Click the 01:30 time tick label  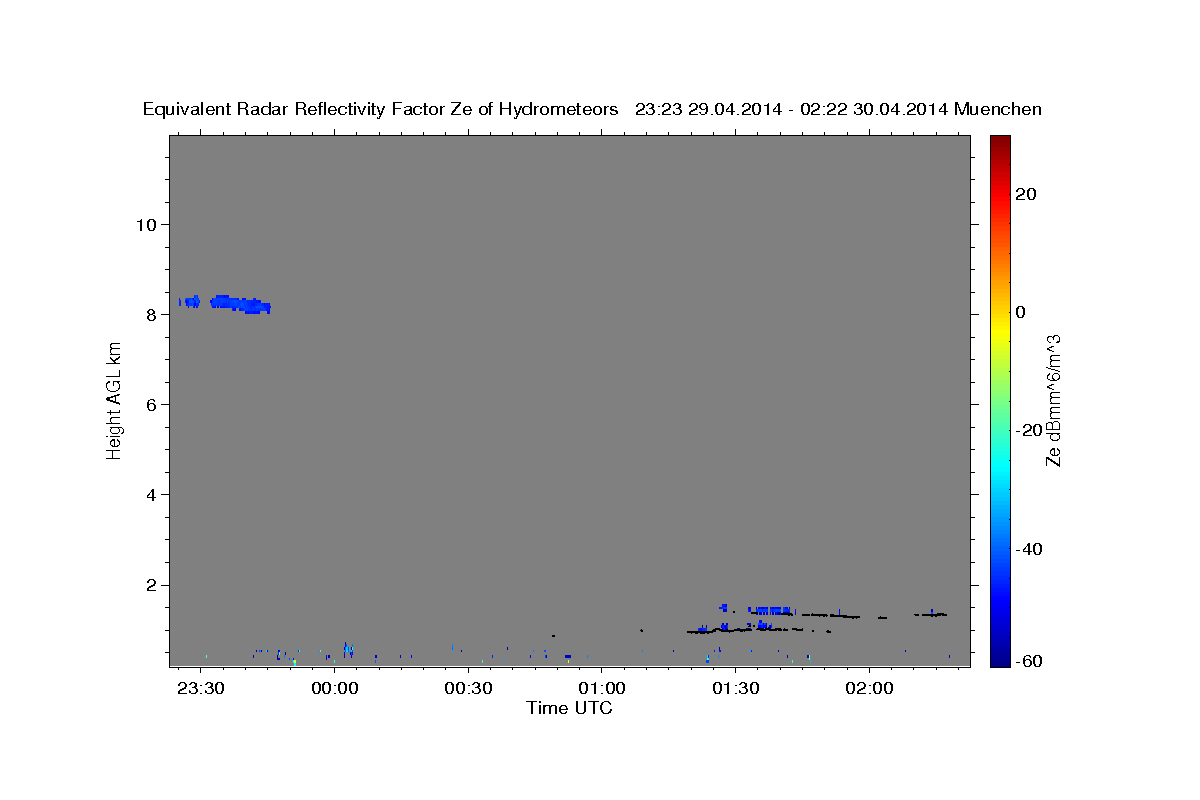[x=736, y=690]
